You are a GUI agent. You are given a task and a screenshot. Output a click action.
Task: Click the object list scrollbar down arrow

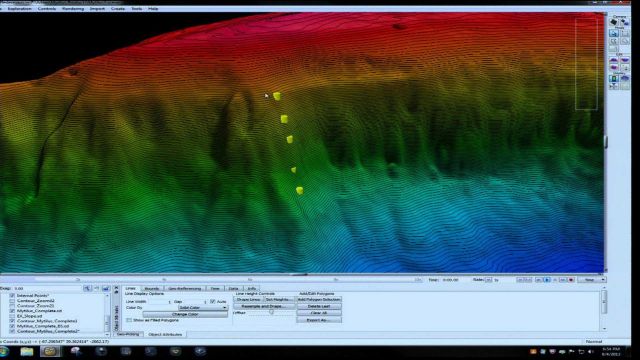tap(107, 334)
